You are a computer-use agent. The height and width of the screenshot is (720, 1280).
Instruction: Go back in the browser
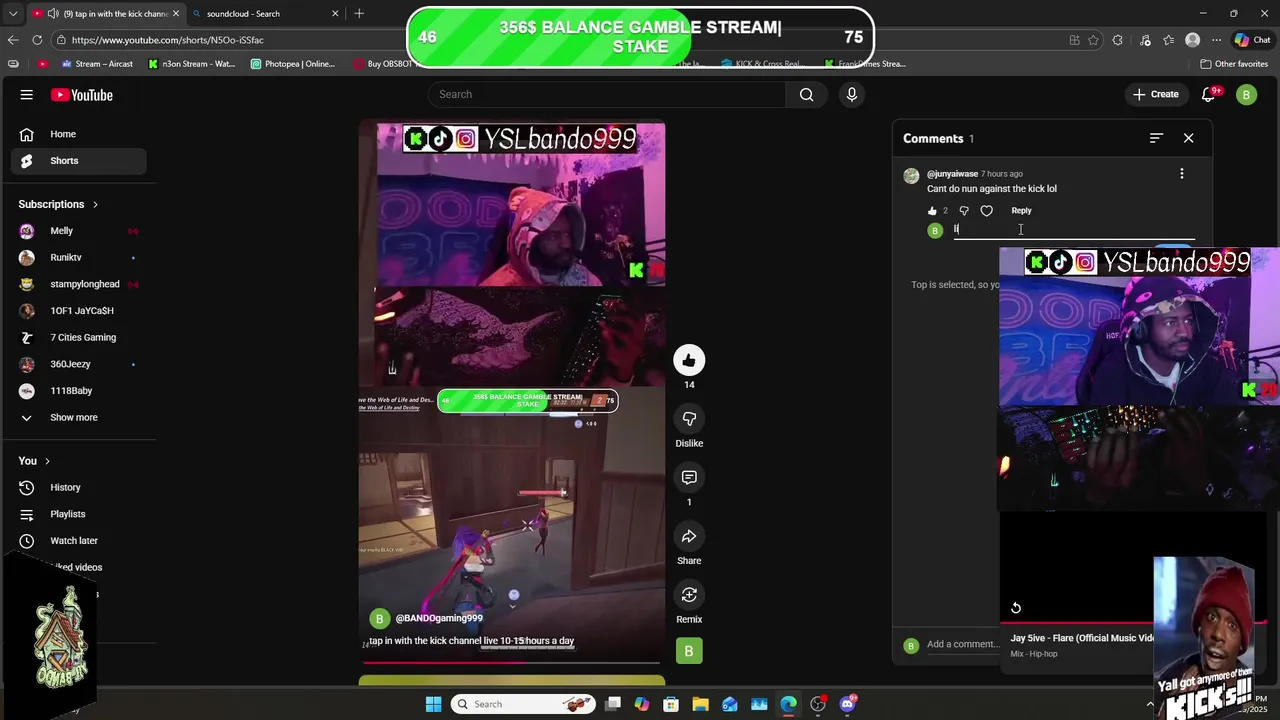click(13, 40)
